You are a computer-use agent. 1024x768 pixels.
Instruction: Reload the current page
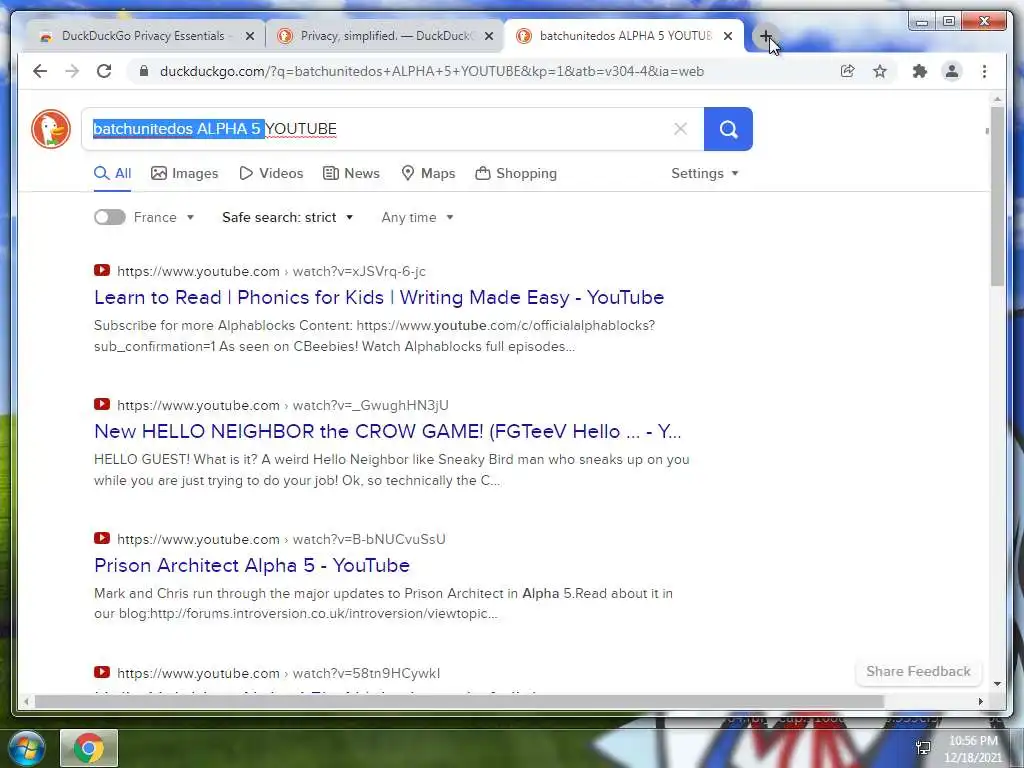pos(104,71)
